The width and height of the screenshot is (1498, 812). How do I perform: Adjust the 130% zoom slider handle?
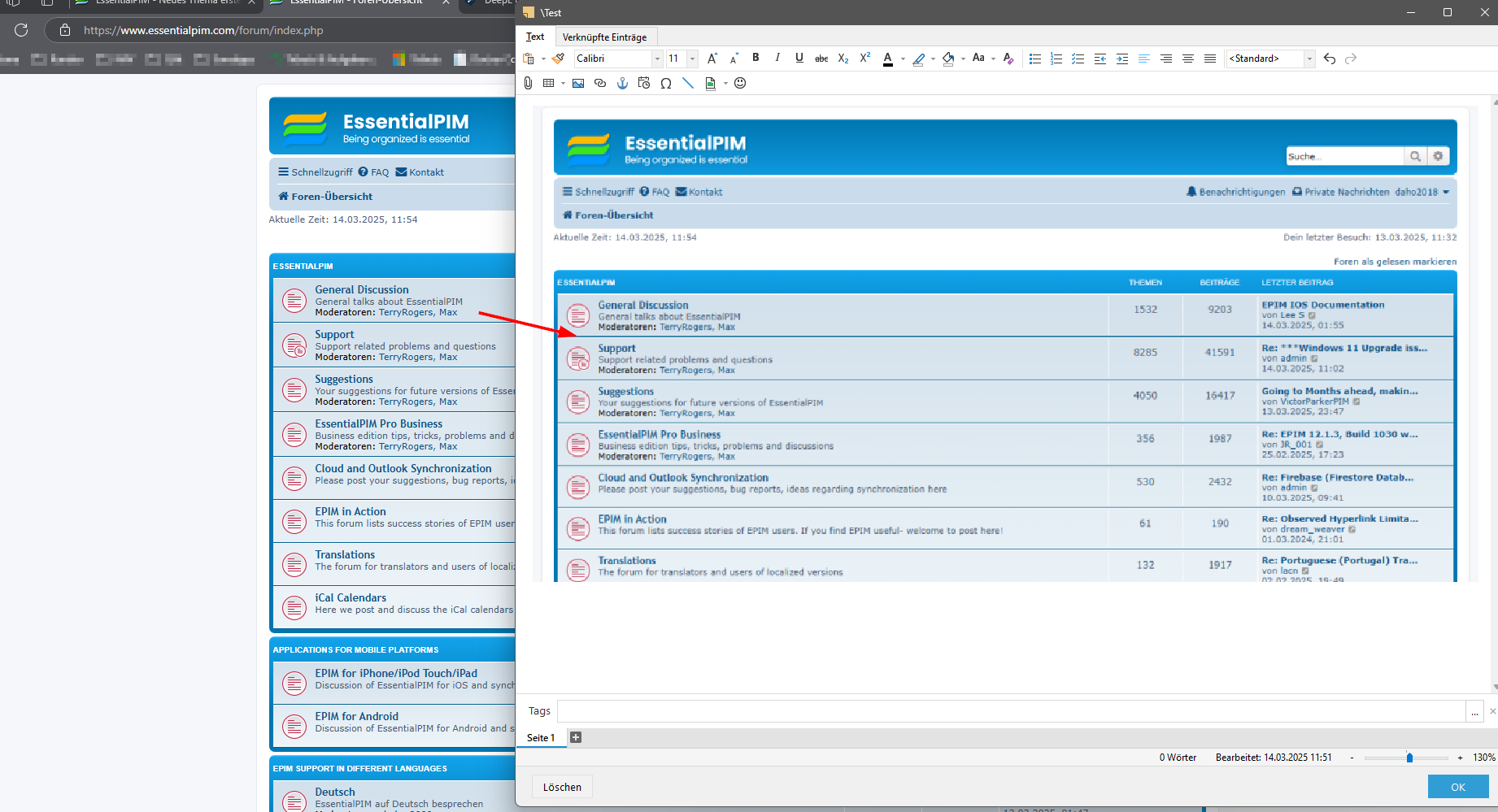1409,758
